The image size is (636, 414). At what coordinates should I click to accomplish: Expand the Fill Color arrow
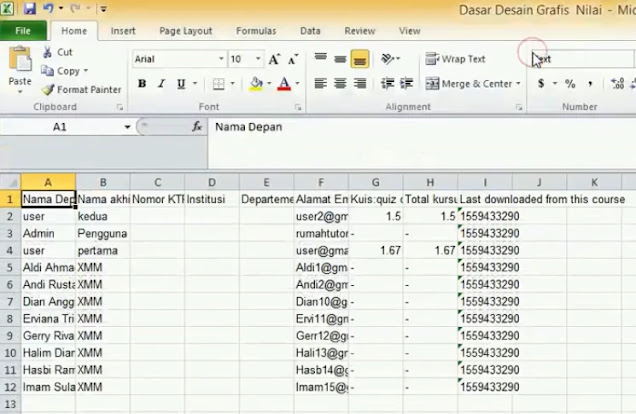[269, 84]
